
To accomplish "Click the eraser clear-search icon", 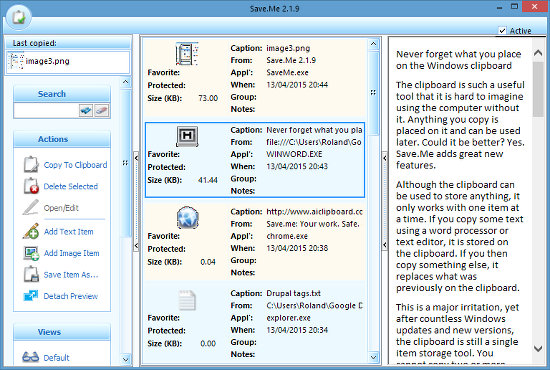I will click(101, 111).
